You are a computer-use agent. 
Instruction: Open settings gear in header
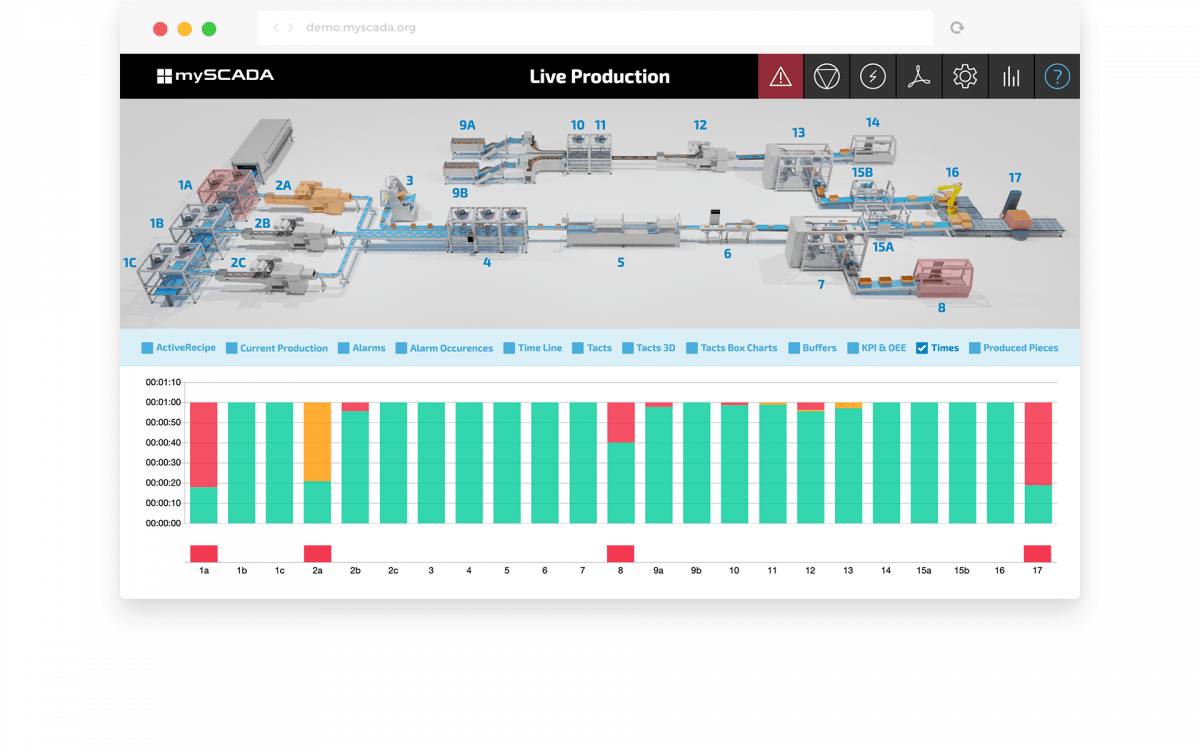tap(964, 77)
